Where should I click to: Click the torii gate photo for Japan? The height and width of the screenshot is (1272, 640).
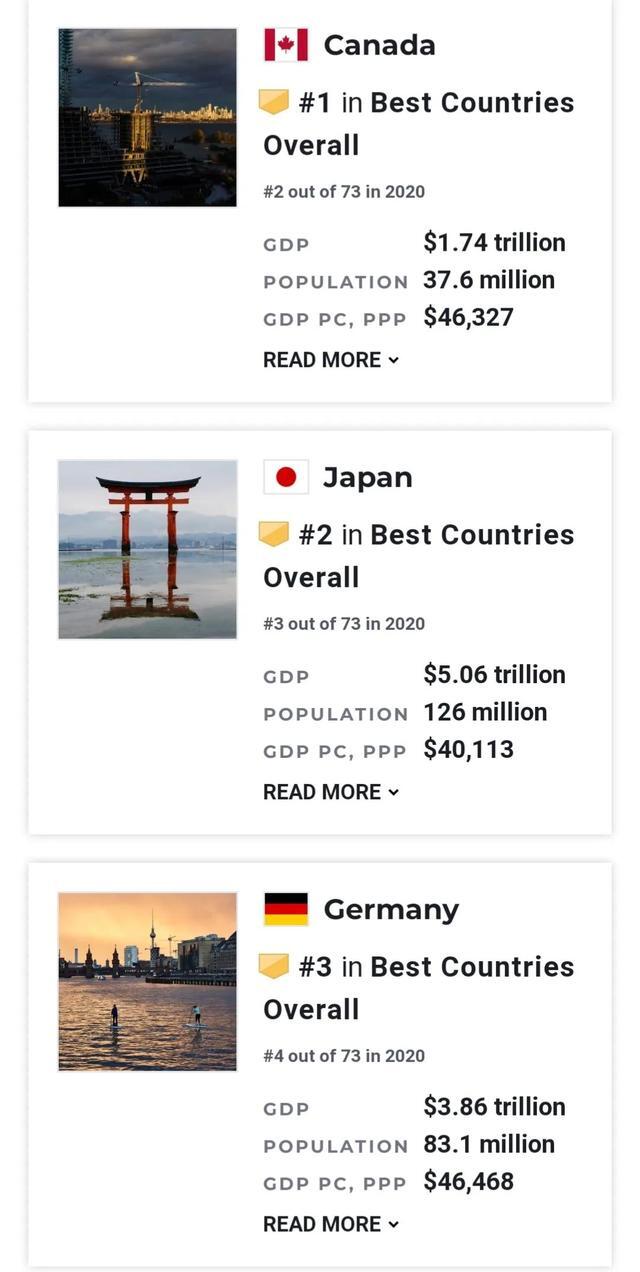pyautogui.click(x=147, y=549)
